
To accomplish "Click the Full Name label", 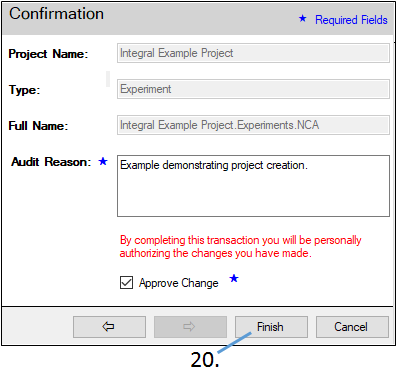I will click(38, 126).
